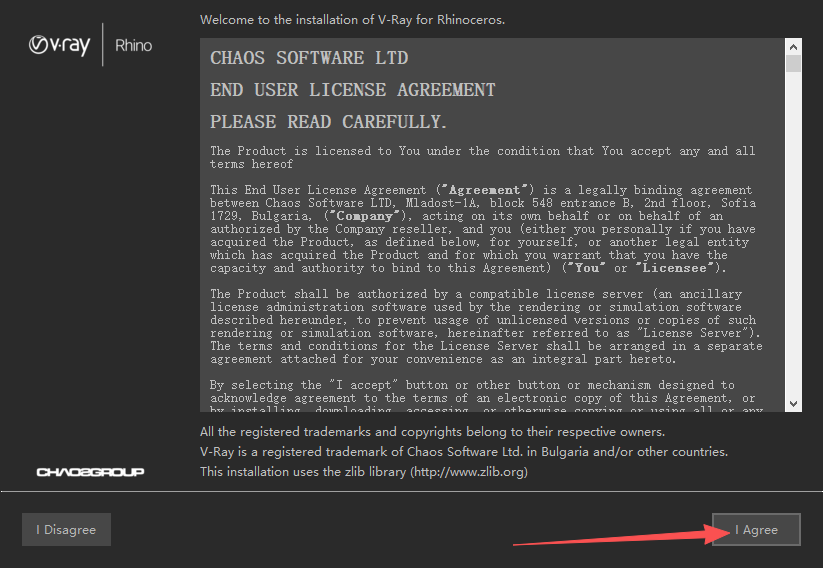Click the license agreement scrollbar thumb

(x=794, y=64)
